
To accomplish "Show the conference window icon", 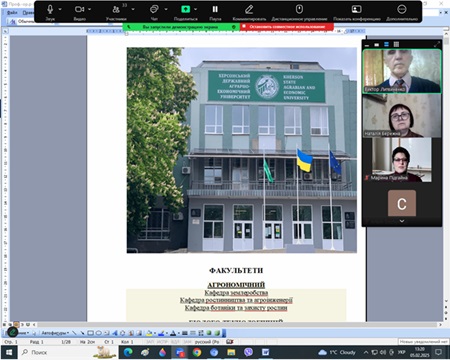I will click(x=356, y=9).
